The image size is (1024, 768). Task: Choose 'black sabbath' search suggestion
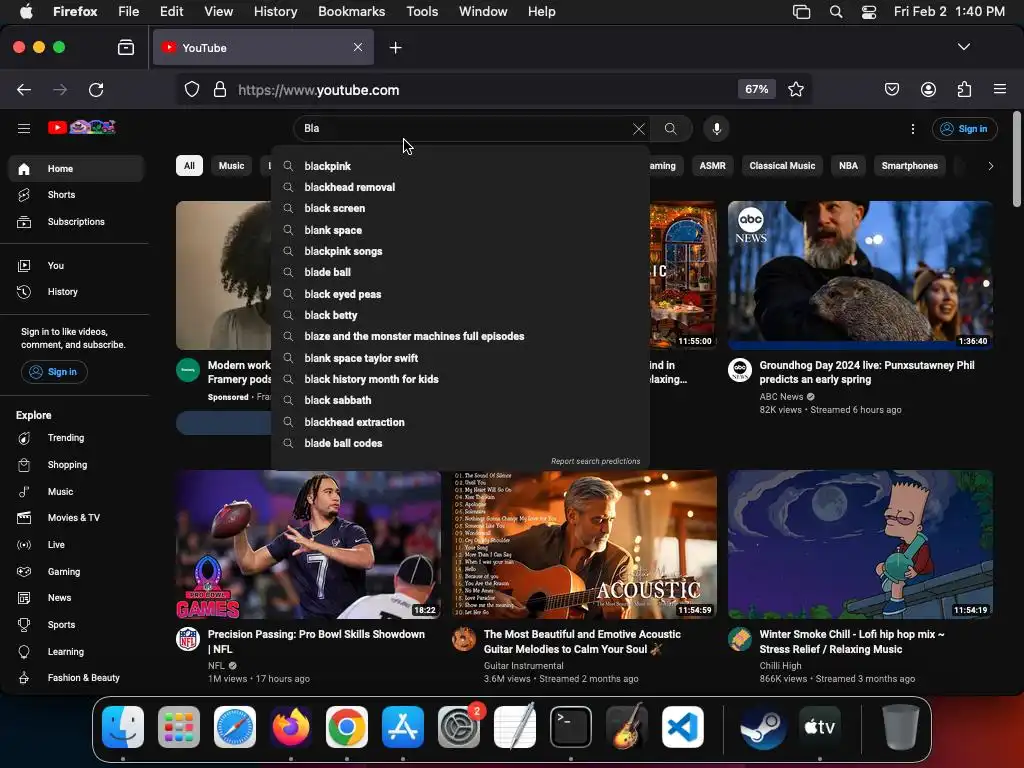point(460,400)
